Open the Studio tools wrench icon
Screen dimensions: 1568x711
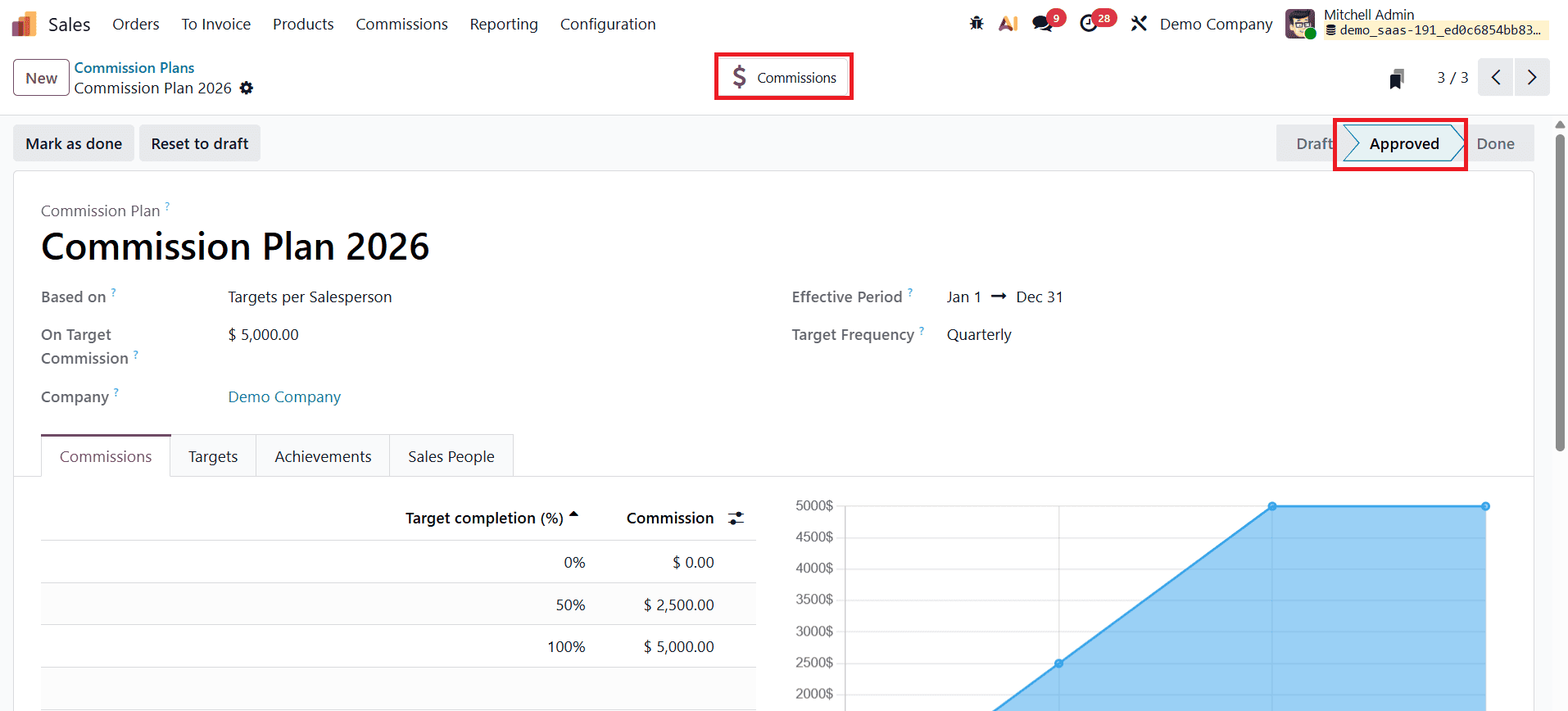coord(1139,24)
